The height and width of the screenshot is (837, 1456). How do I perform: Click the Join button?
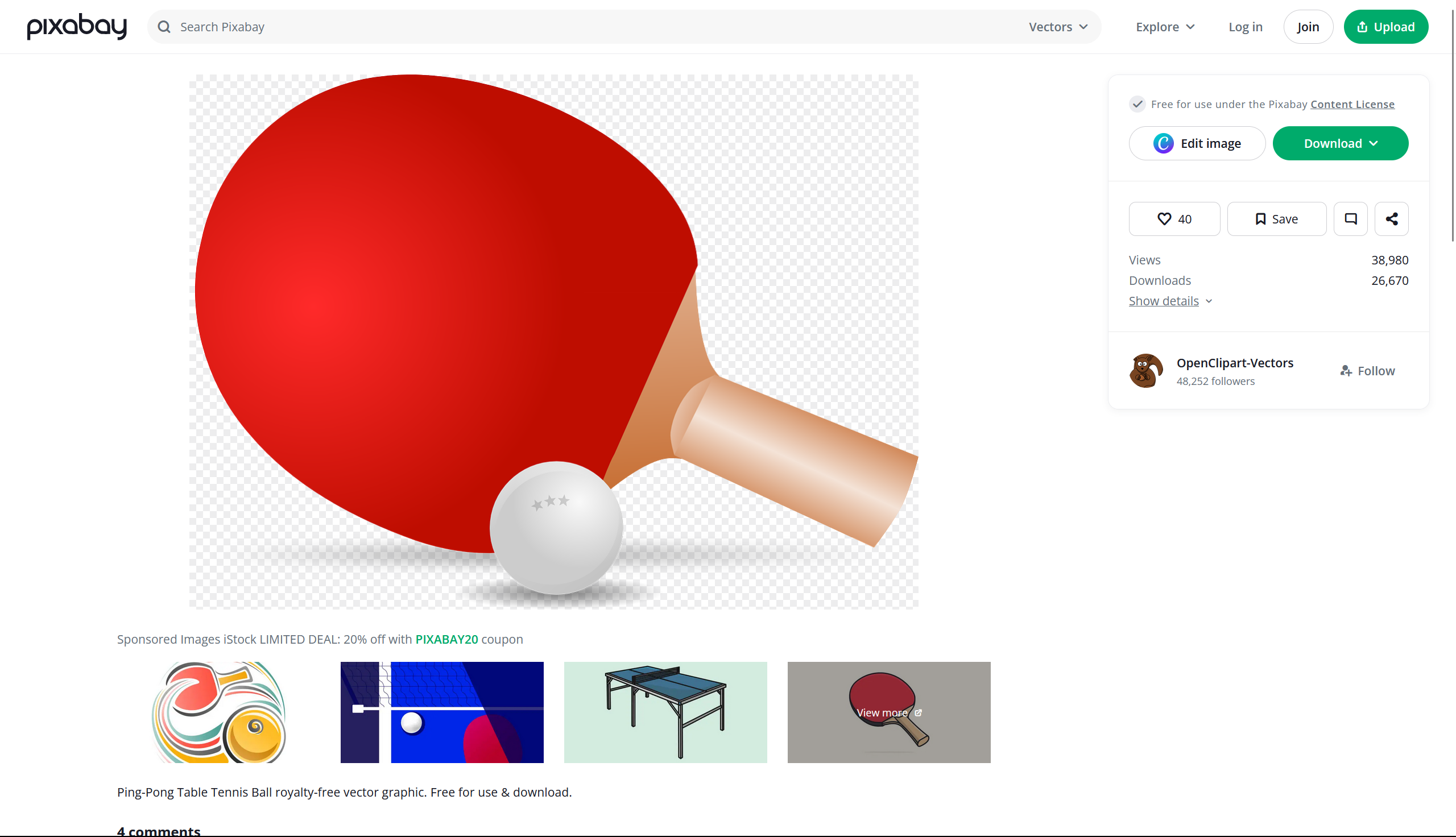(1308, 27)
